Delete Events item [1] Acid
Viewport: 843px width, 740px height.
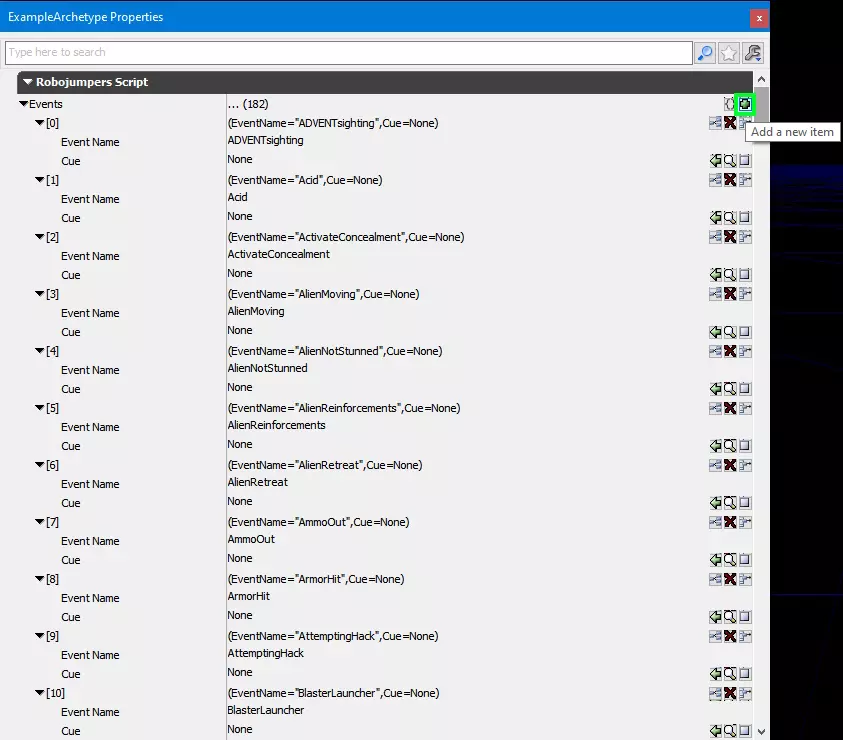(730, 180)
